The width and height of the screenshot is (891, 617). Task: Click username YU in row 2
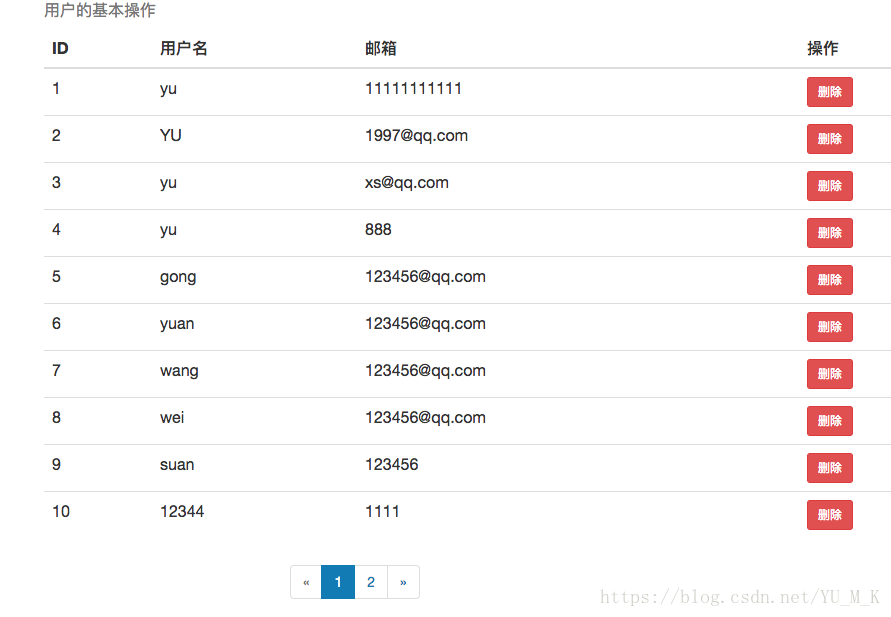coord(170,136)
